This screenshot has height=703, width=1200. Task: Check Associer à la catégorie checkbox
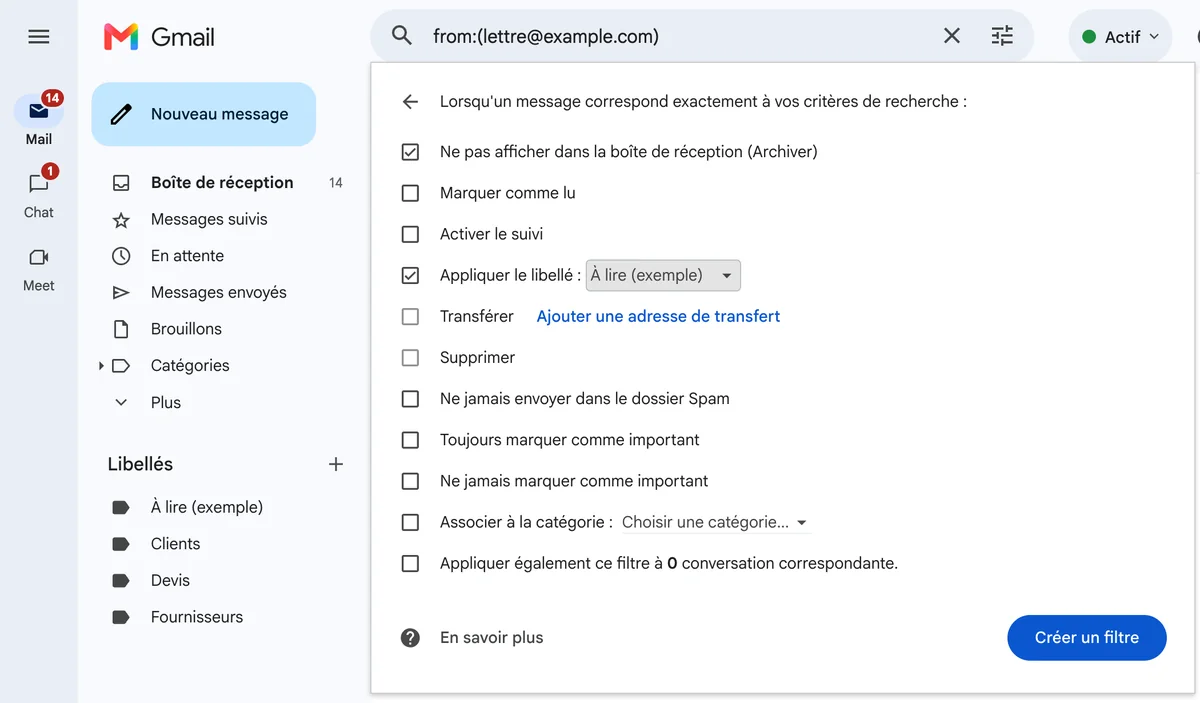tap(410, 522)
